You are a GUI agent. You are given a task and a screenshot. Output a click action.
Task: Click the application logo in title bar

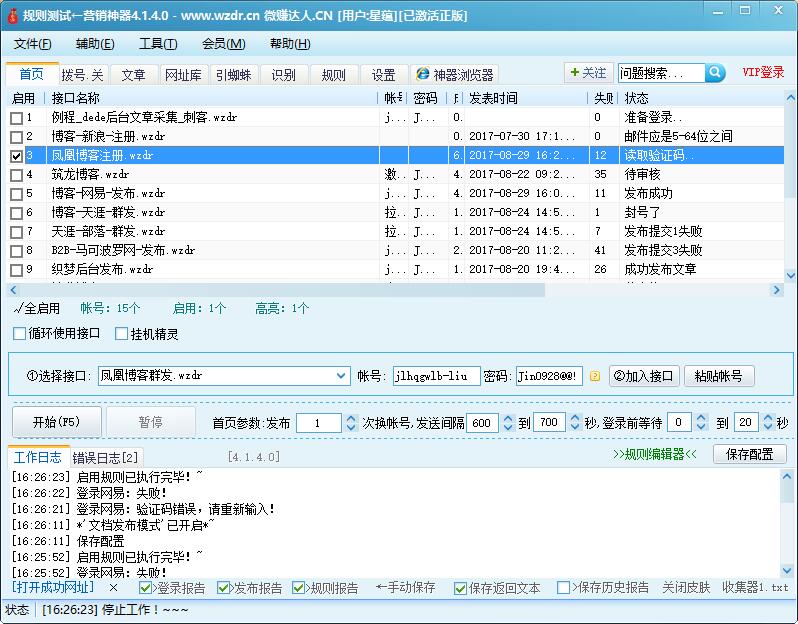[x=12, y=15]
